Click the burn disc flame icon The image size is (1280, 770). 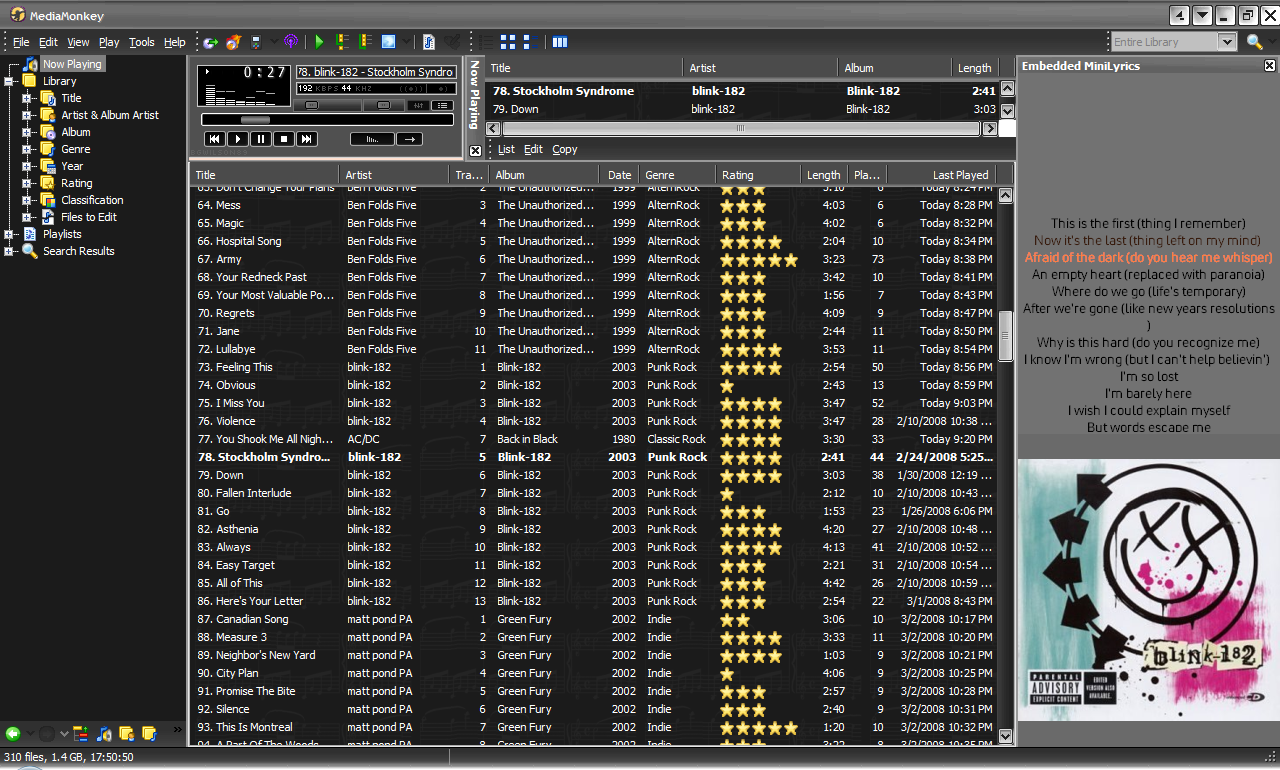[x=233, y=42]
